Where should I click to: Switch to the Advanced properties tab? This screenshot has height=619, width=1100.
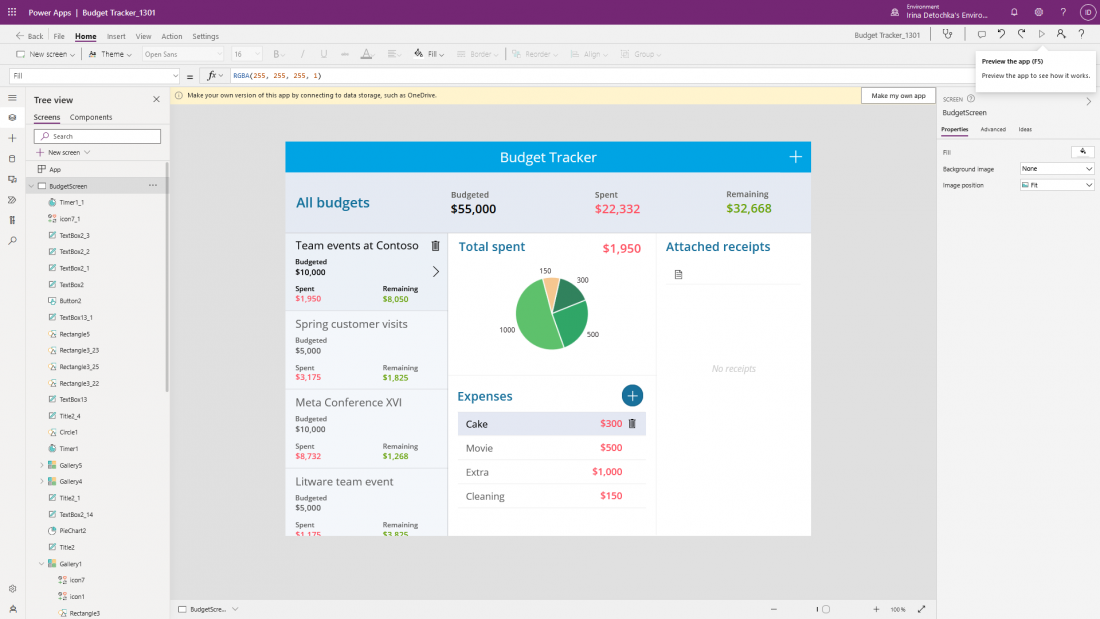click(993, 129)
